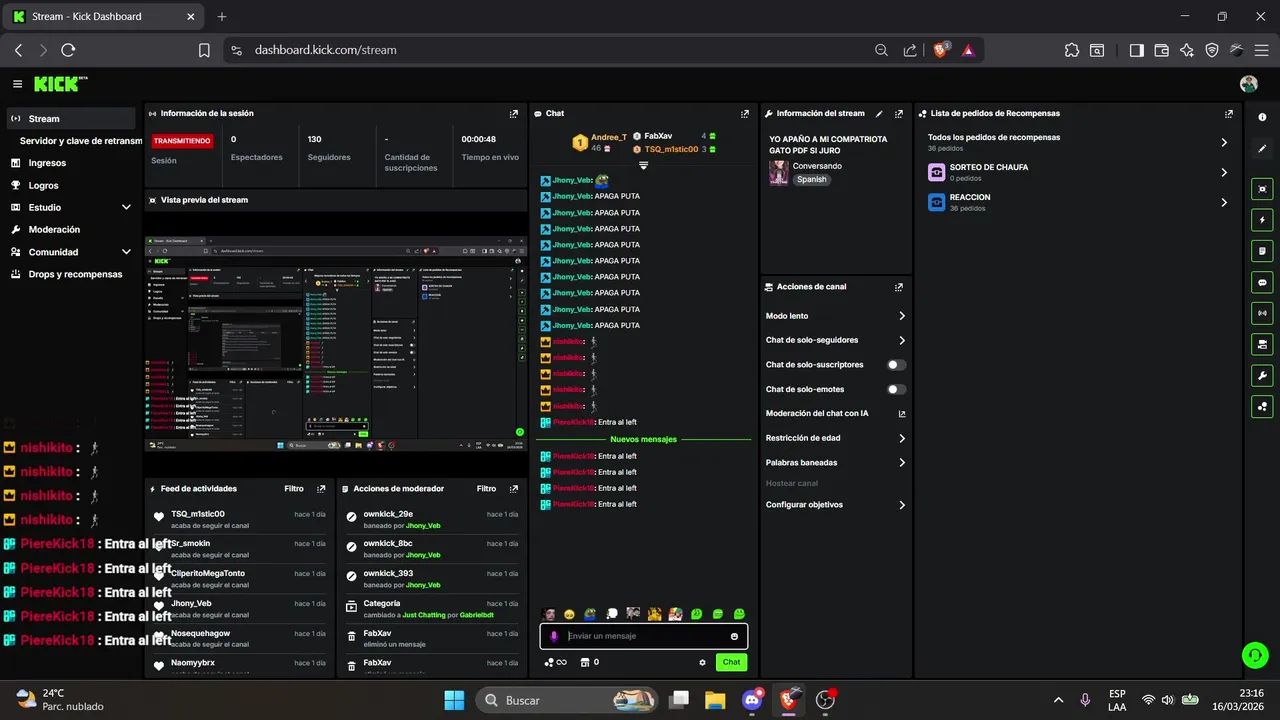The image size is (1280, 720).
Task: Open Windows Start menu
Action: point(454,700)
